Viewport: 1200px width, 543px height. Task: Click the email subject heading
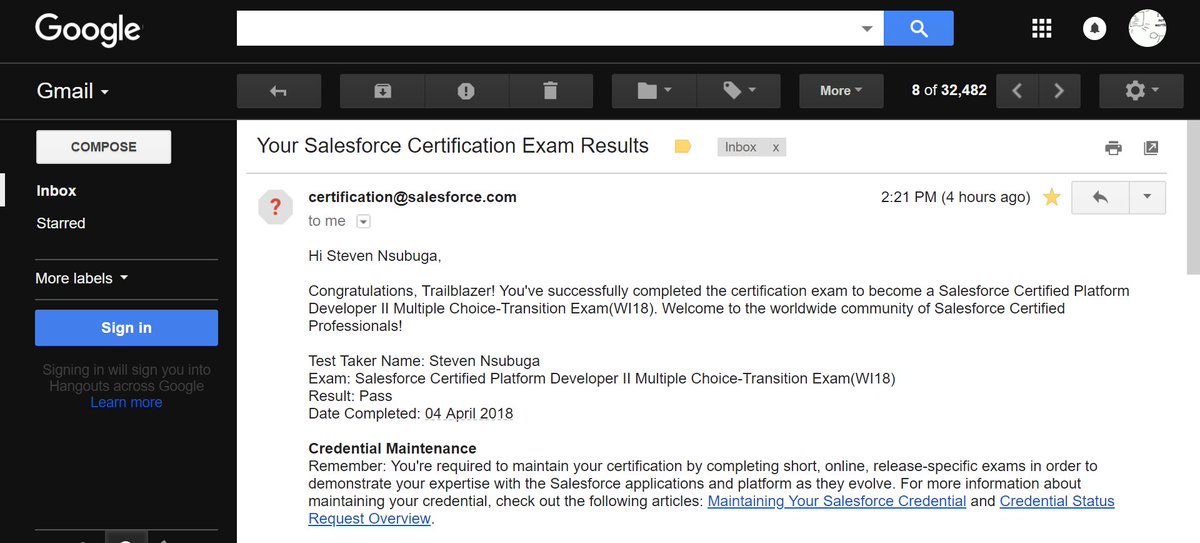453,146
